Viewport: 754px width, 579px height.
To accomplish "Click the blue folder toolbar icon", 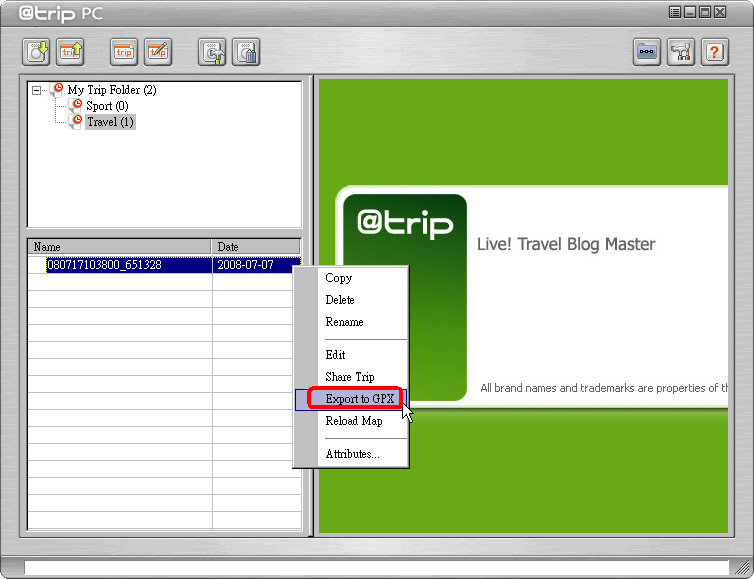I will point(647,52).
